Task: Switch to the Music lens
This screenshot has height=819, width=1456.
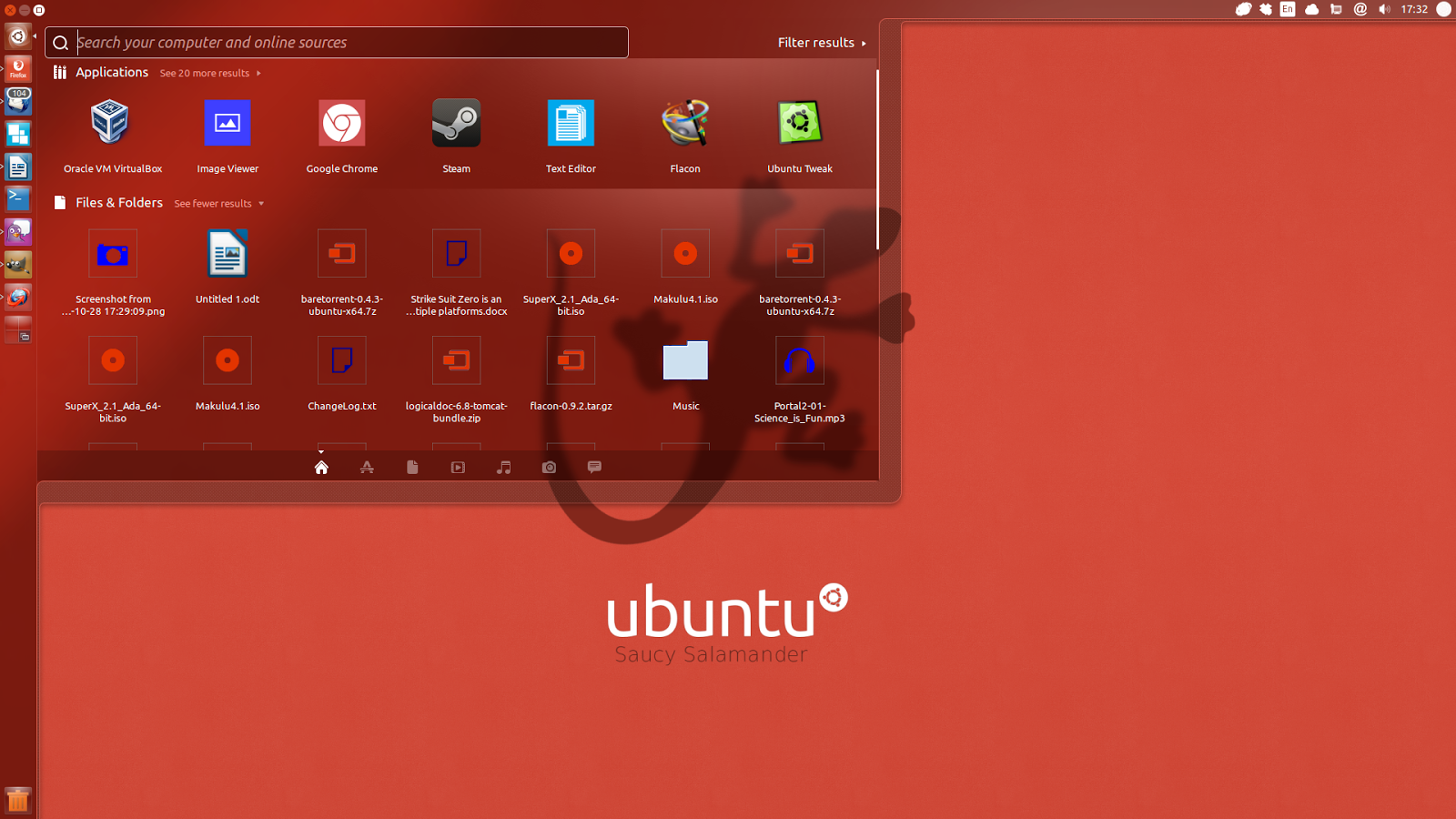Action: click(503, 467)
